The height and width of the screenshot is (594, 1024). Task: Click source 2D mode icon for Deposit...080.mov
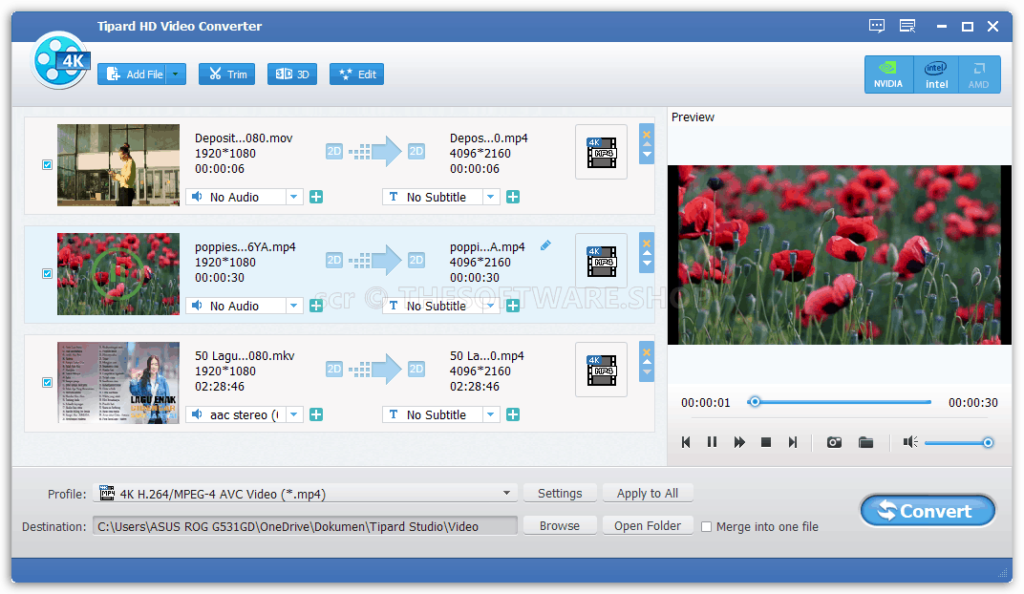click(x=334, y=152)
